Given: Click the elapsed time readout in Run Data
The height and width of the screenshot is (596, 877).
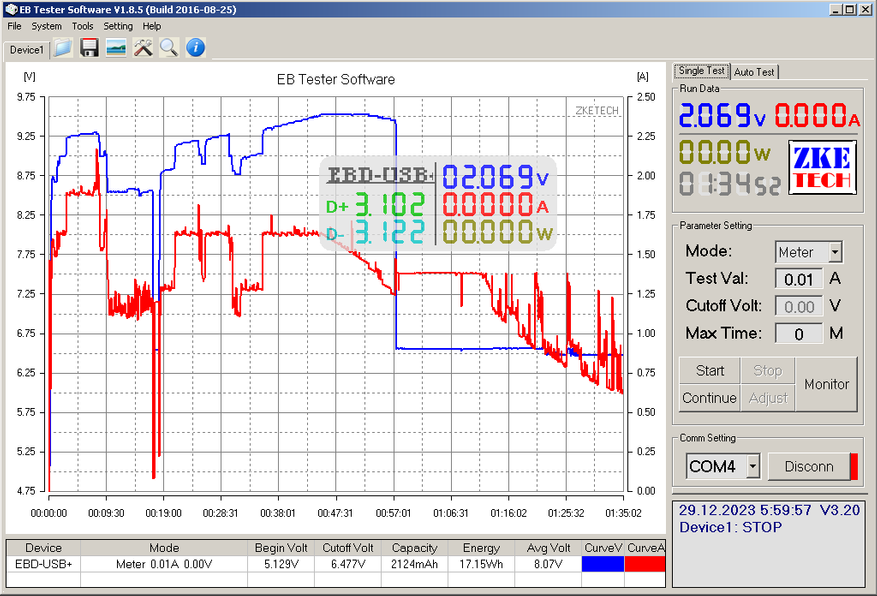Looking at the screenshot, I should coord(729,184).
